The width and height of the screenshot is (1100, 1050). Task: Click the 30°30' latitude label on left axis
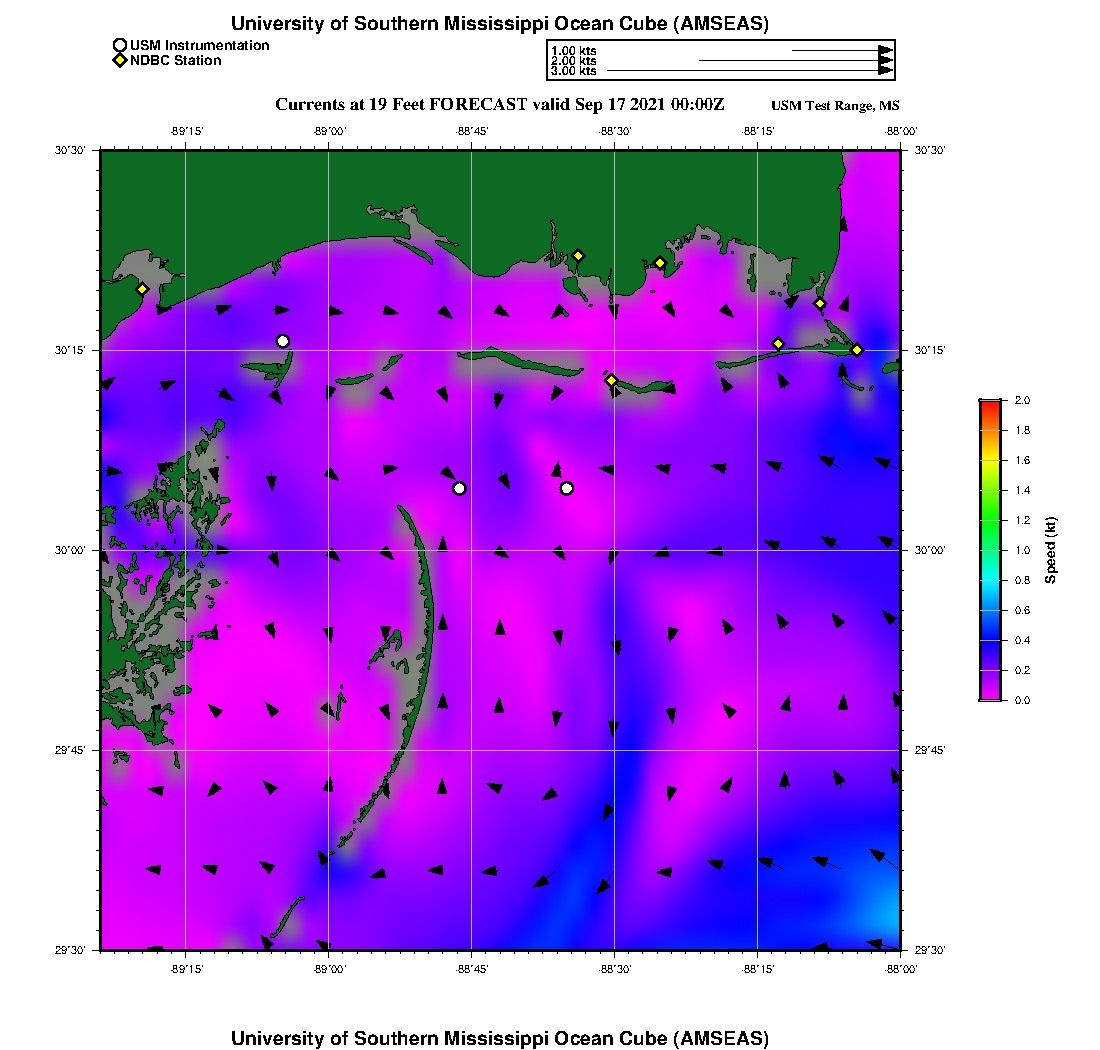(70, 150)
